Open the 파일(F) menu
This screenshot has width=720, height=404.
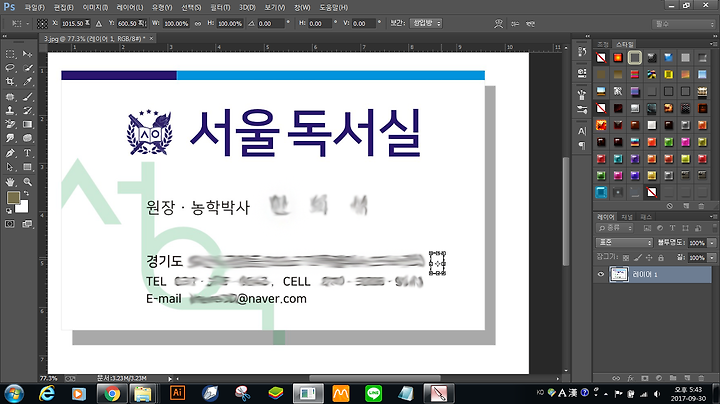point(35,7)
